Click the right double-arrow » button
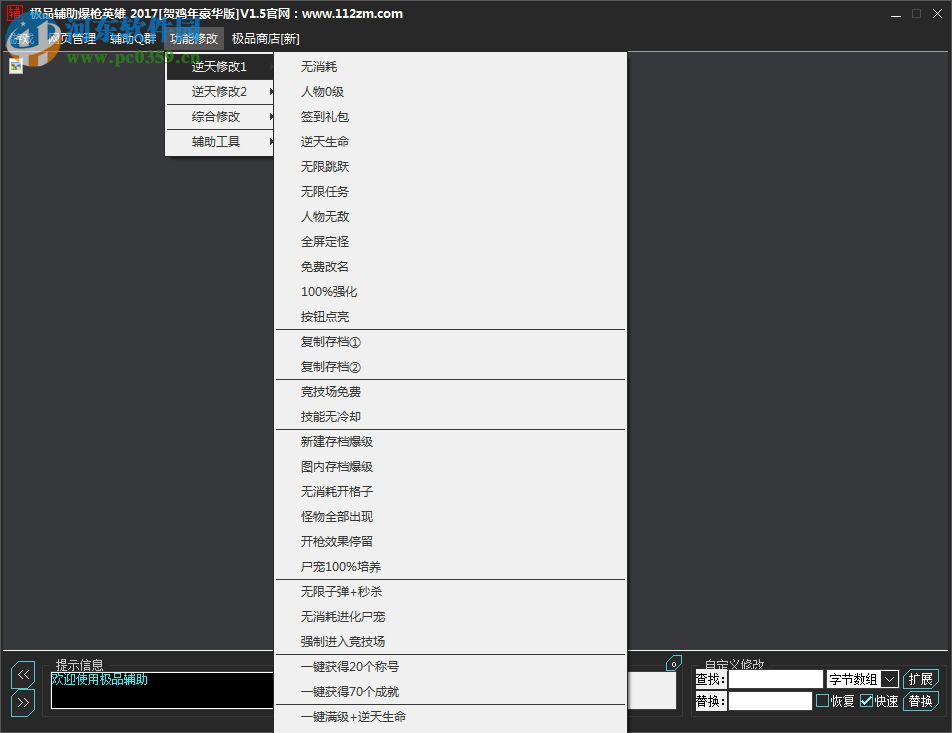This screenshot has width=952, height=733. pos(22,701)
